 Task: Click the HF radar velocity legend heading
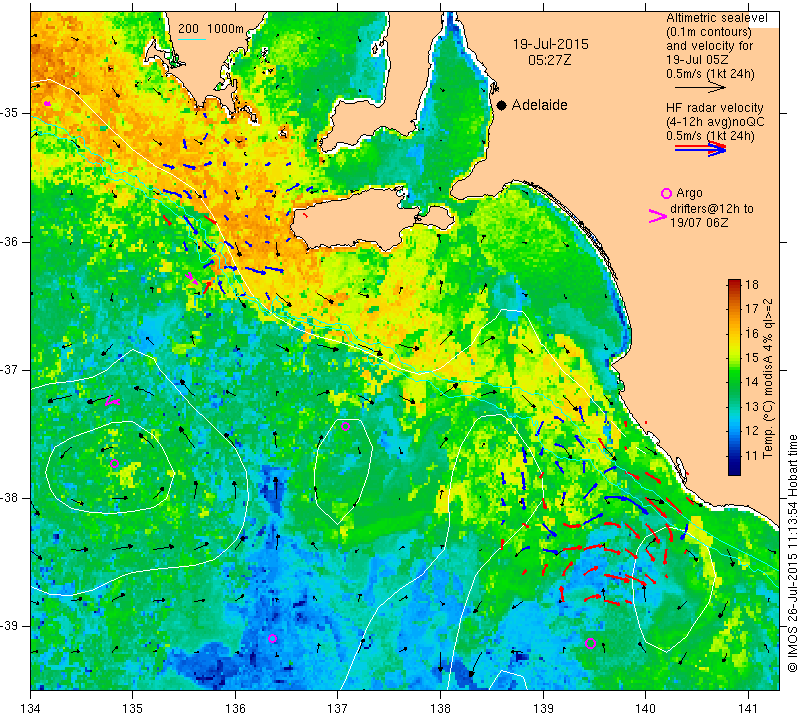click(714, 108)
